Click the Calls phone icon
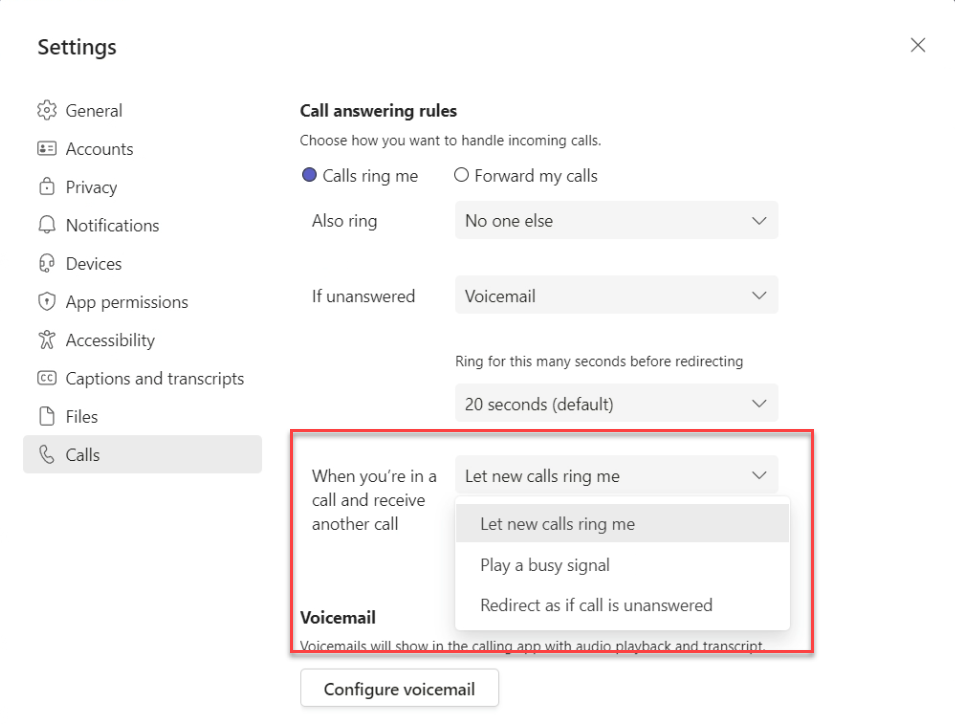This screenshot has width=955, height=724. [47, 454]
